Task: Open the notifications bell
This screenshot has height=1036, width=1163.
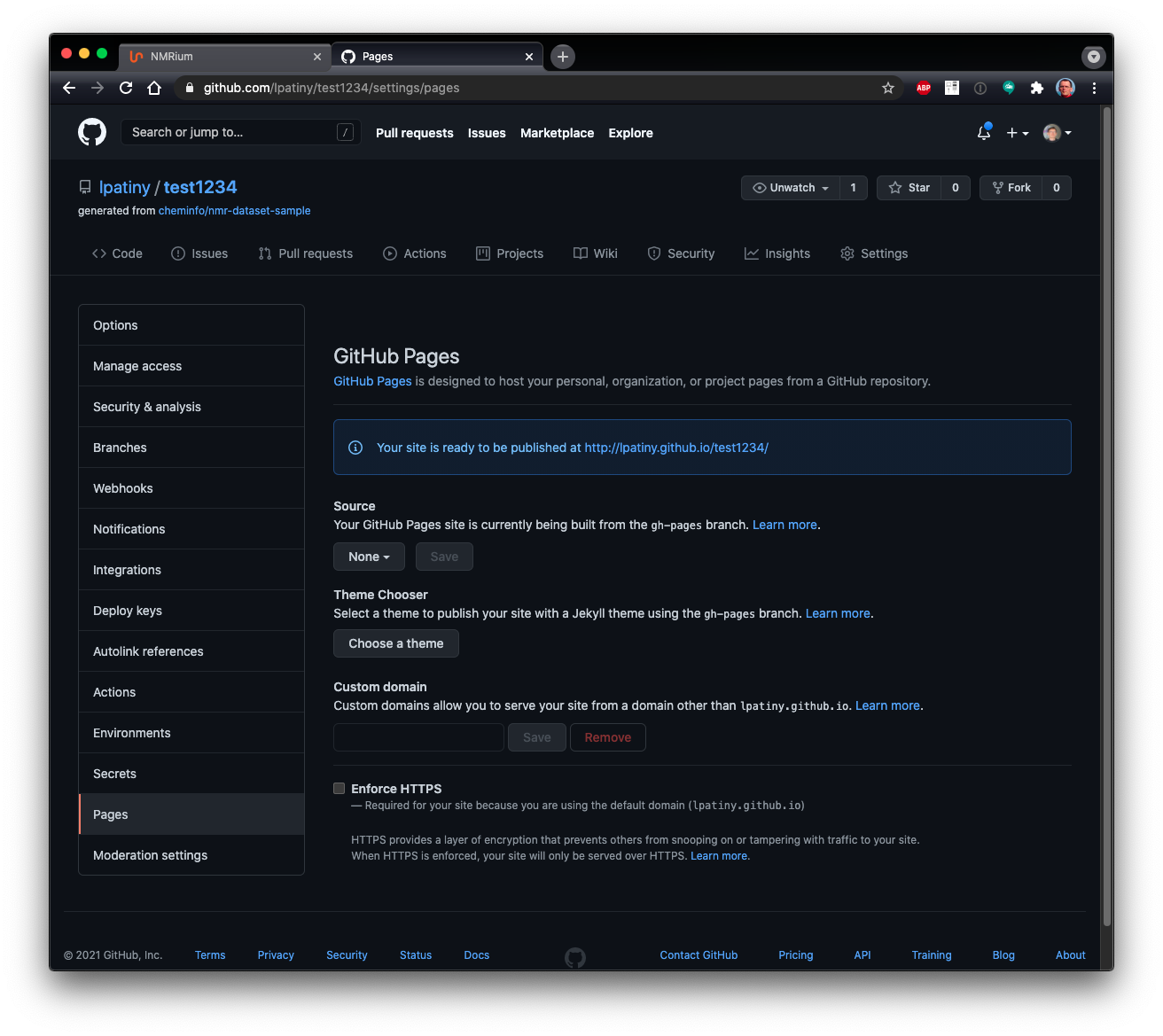Action: (984, 131)
